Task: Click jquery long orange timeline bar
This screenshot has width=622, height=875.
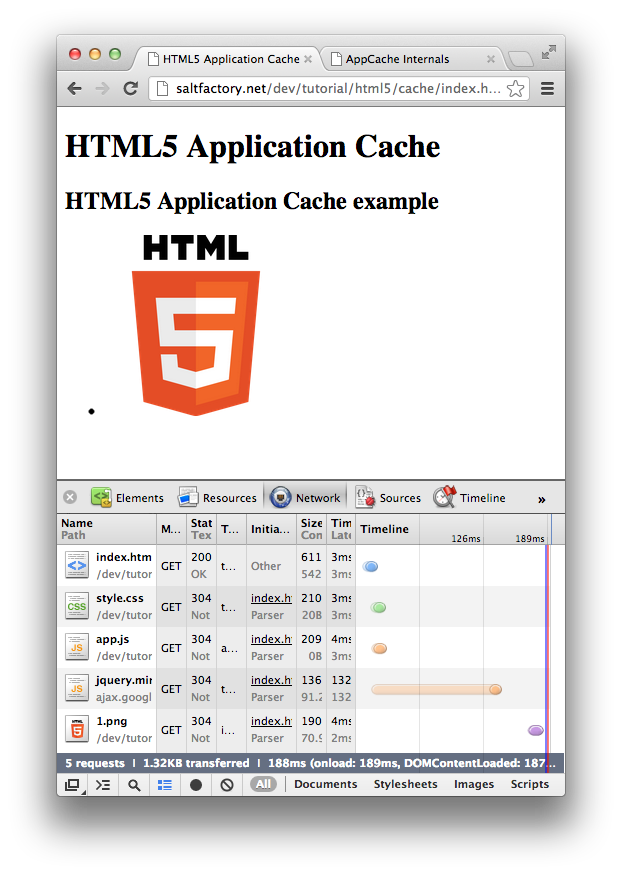Action: (436, 690)
